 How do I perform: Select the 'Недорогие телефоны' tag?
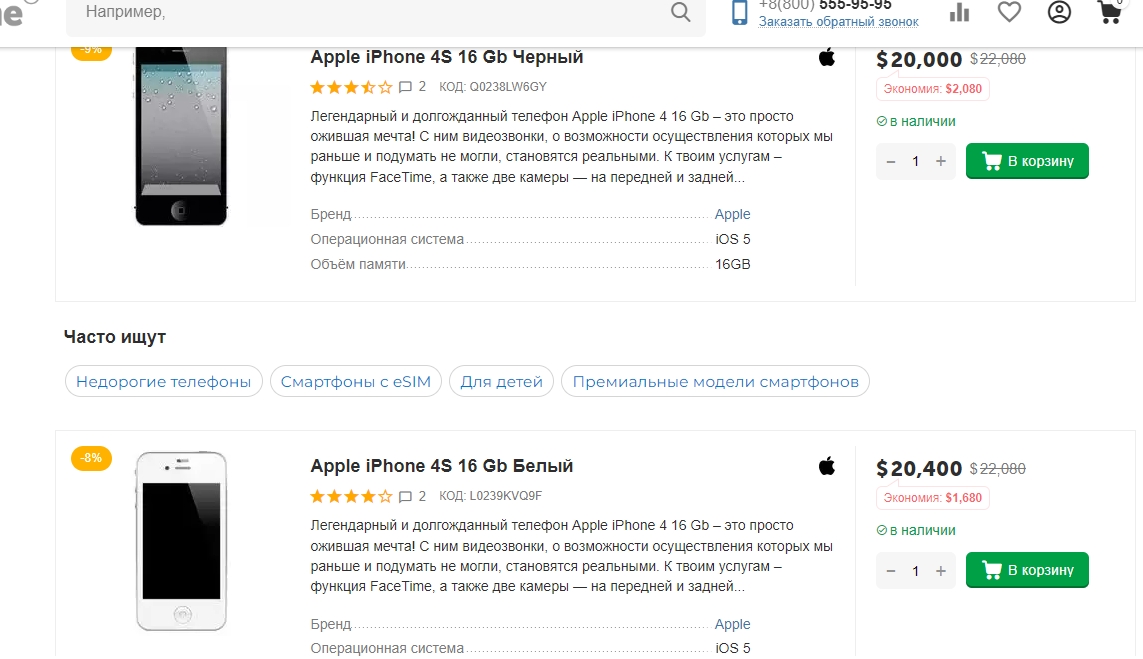pos(164,381)
